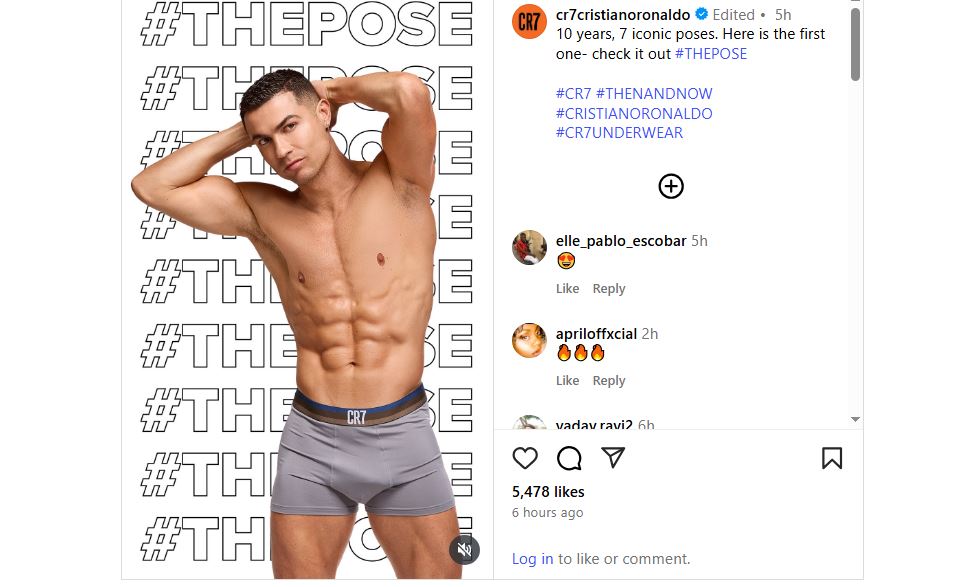Image resolution: width=960 pixels, height=587 pixels.
Task: Open elle_pablo_escobar's profile avatar
Action: click(x=529, y=247)
